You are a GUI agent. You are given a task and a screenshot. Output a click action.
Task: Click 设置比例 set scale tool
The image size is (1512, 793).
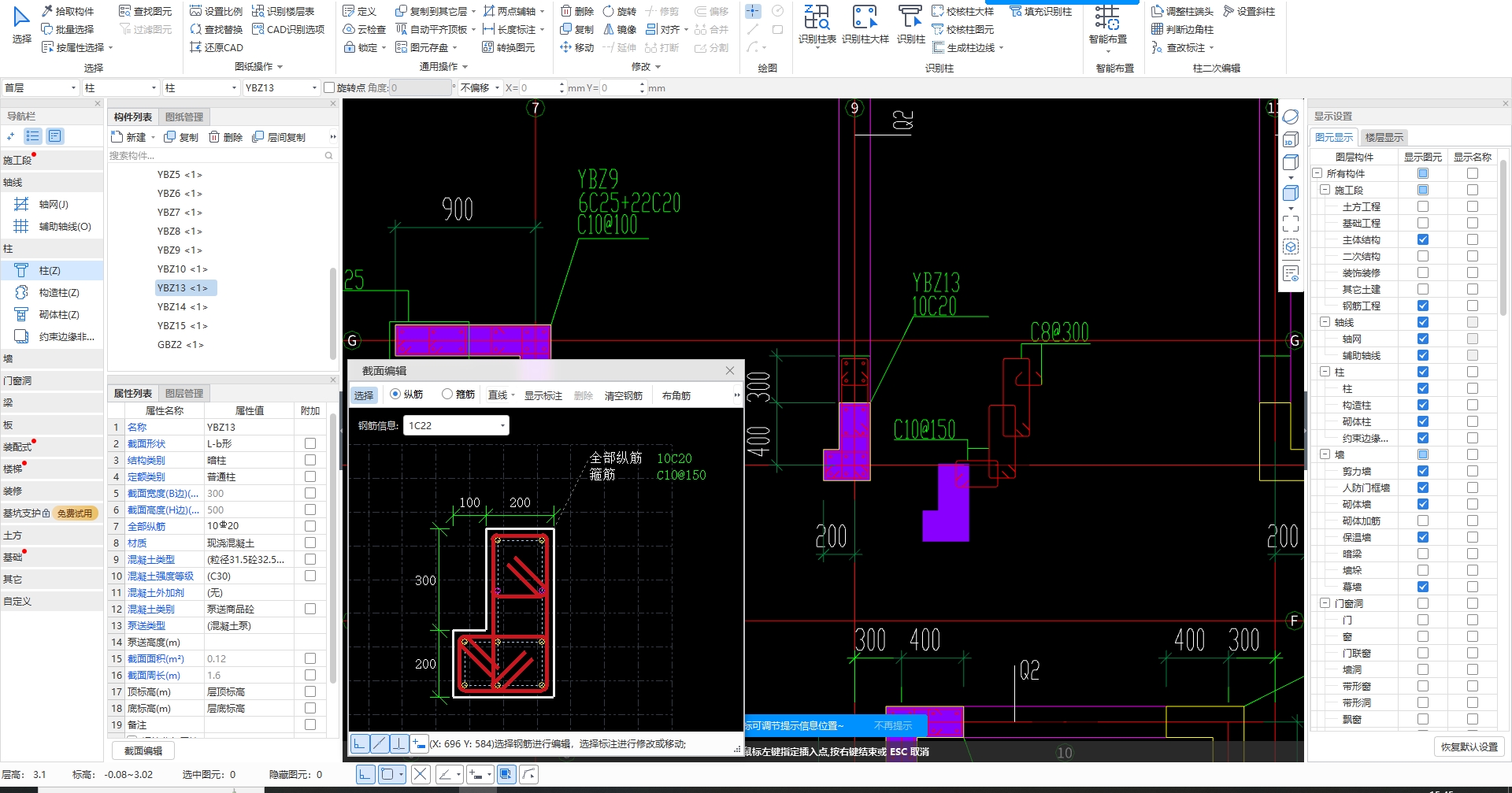(x=217, y=11)
